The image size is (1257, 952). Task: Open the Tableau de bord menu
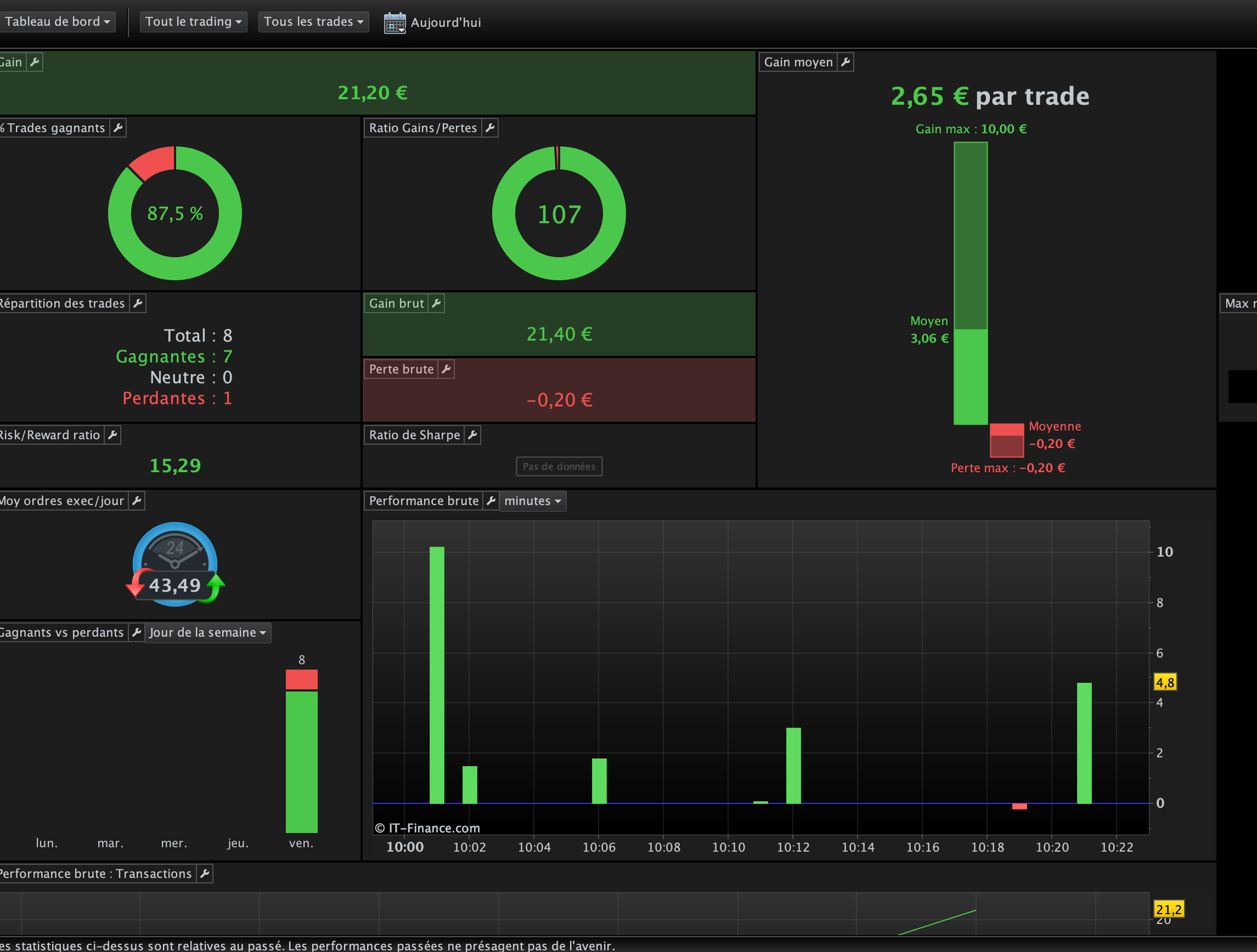coord(57,21)
